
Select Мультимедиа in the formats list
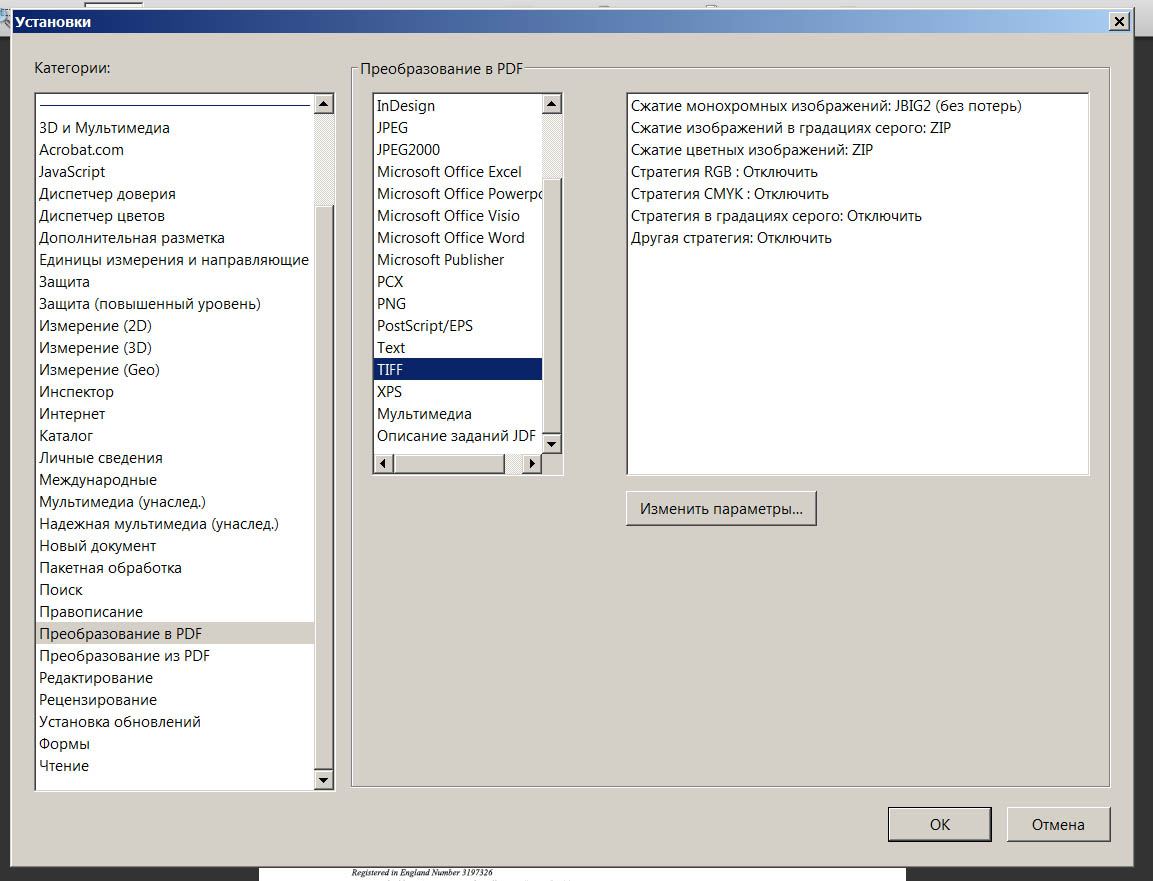pos(458,413)
